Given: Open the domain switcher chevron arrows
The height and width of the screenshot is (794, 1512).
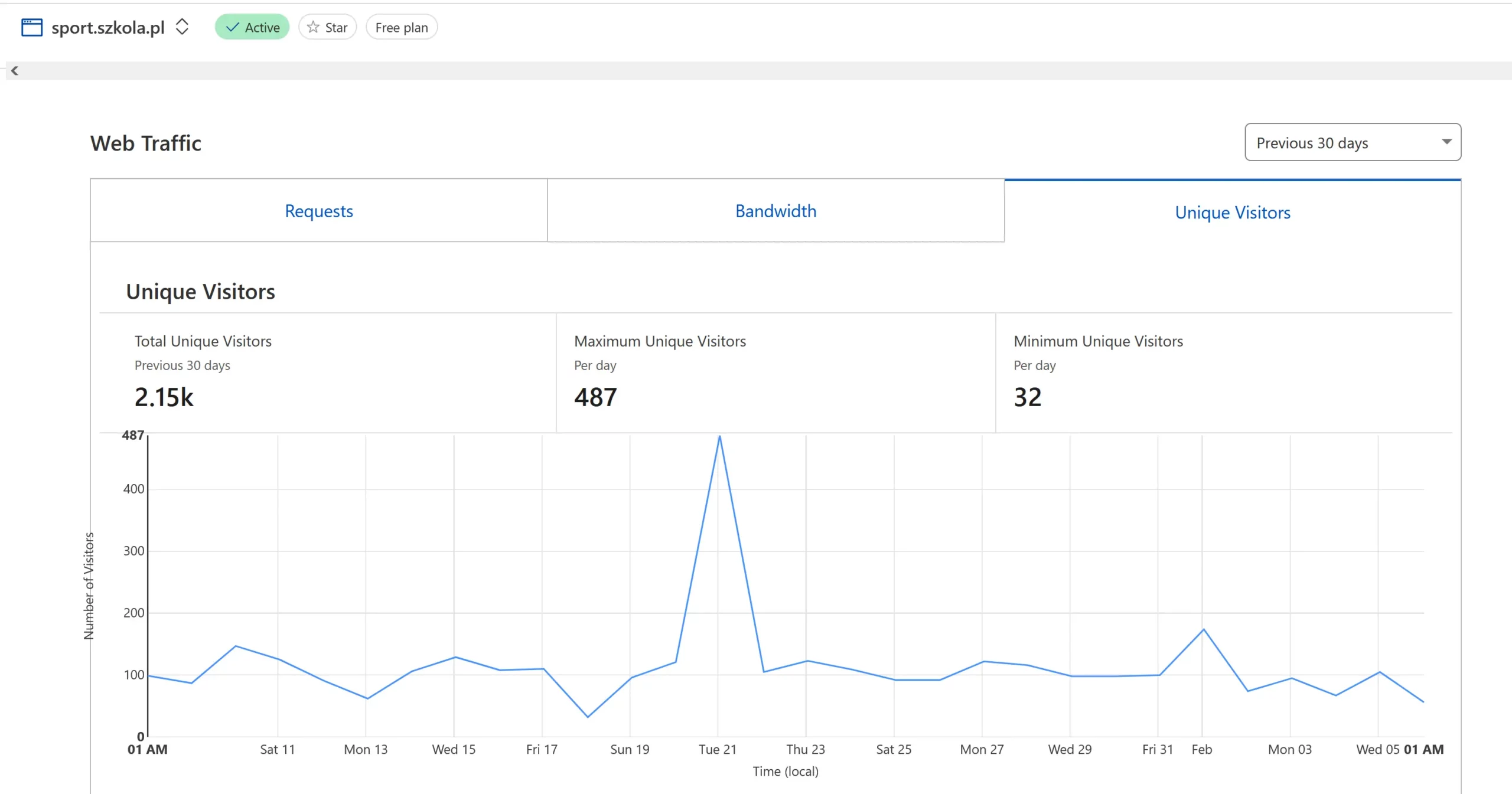Looking at the screenshot, I should click(x=182, y=27).
